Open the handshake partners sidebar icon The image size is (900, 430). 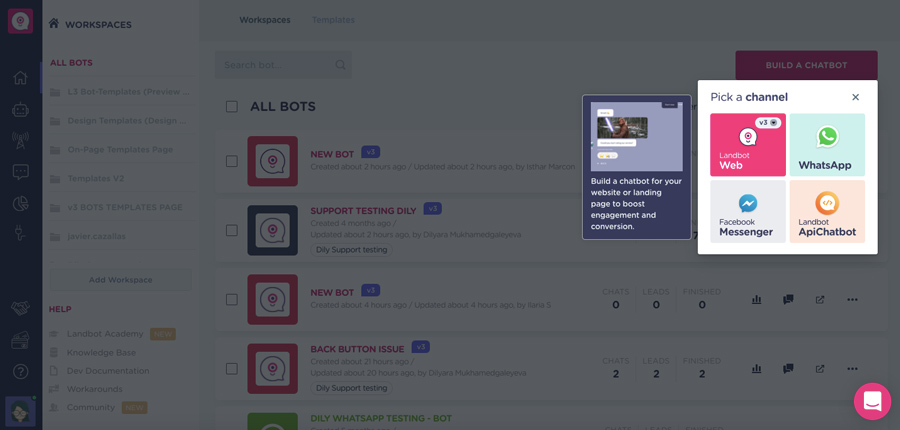(x=20, y=308)
